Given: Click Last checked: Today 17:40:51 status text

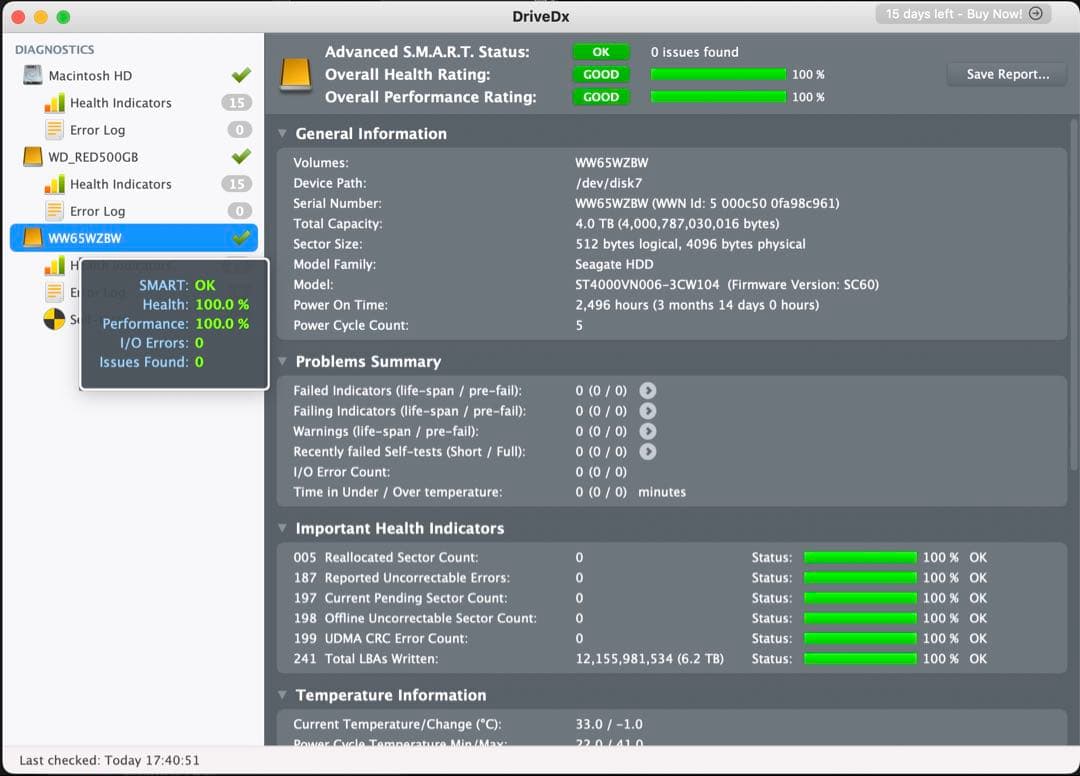Looking at the screenshot, I should [x=109, y=760].
